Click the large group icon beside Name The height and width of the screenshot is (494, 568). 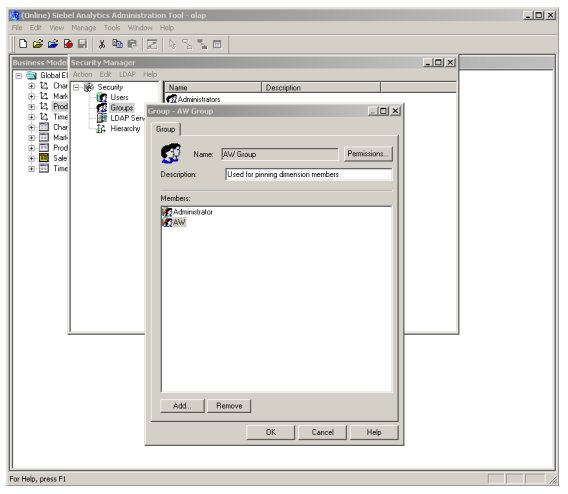pos(171,153)
